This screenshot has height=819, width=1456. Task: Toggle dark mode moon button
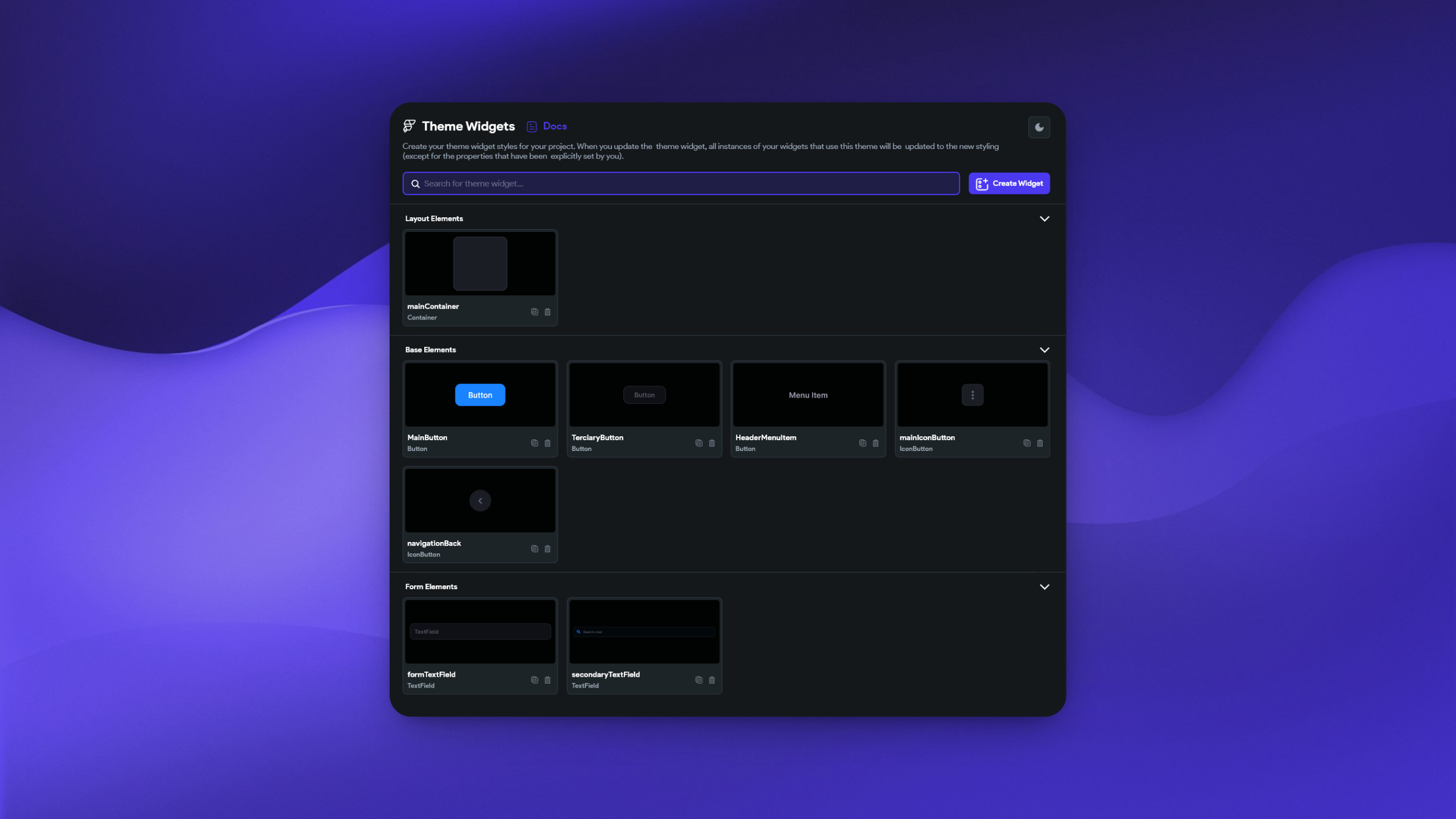(x=1039, y=127)
